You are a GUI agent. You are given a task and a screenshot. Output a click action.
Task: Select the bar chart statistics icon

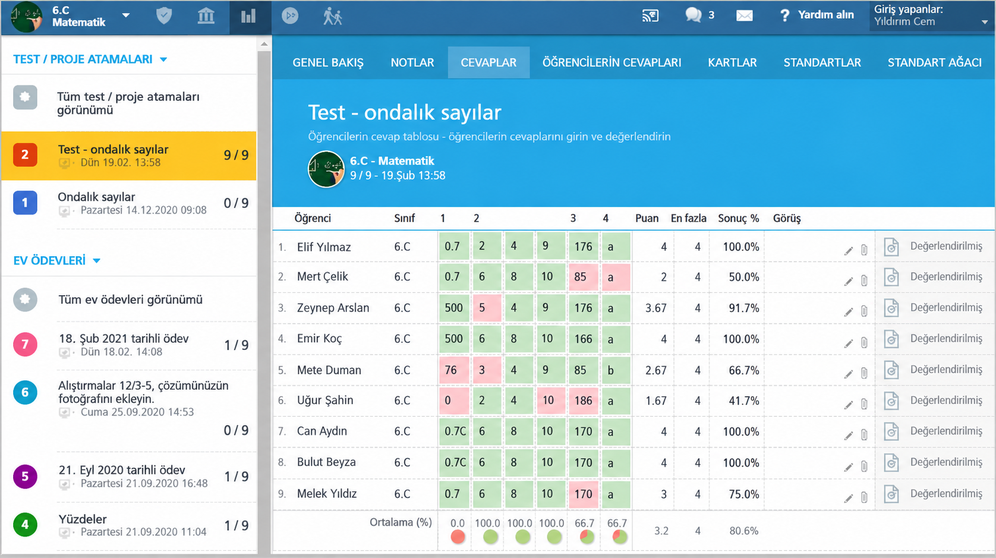(248, 16)
